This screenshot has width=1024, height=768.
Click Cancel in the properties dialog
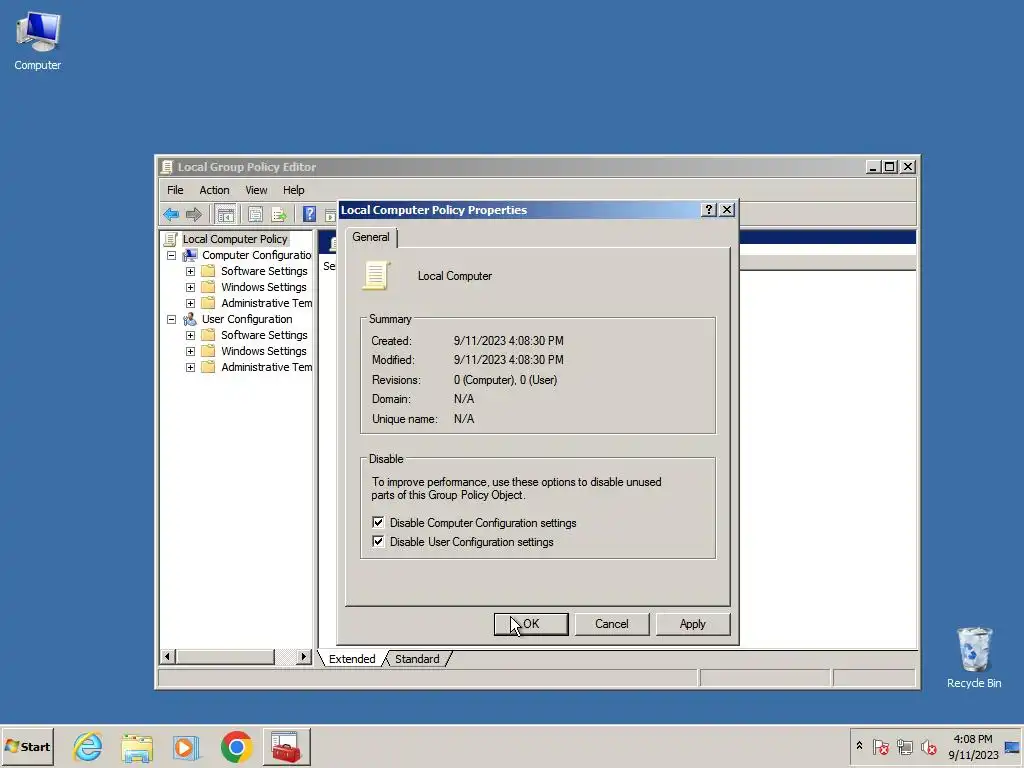612,624
